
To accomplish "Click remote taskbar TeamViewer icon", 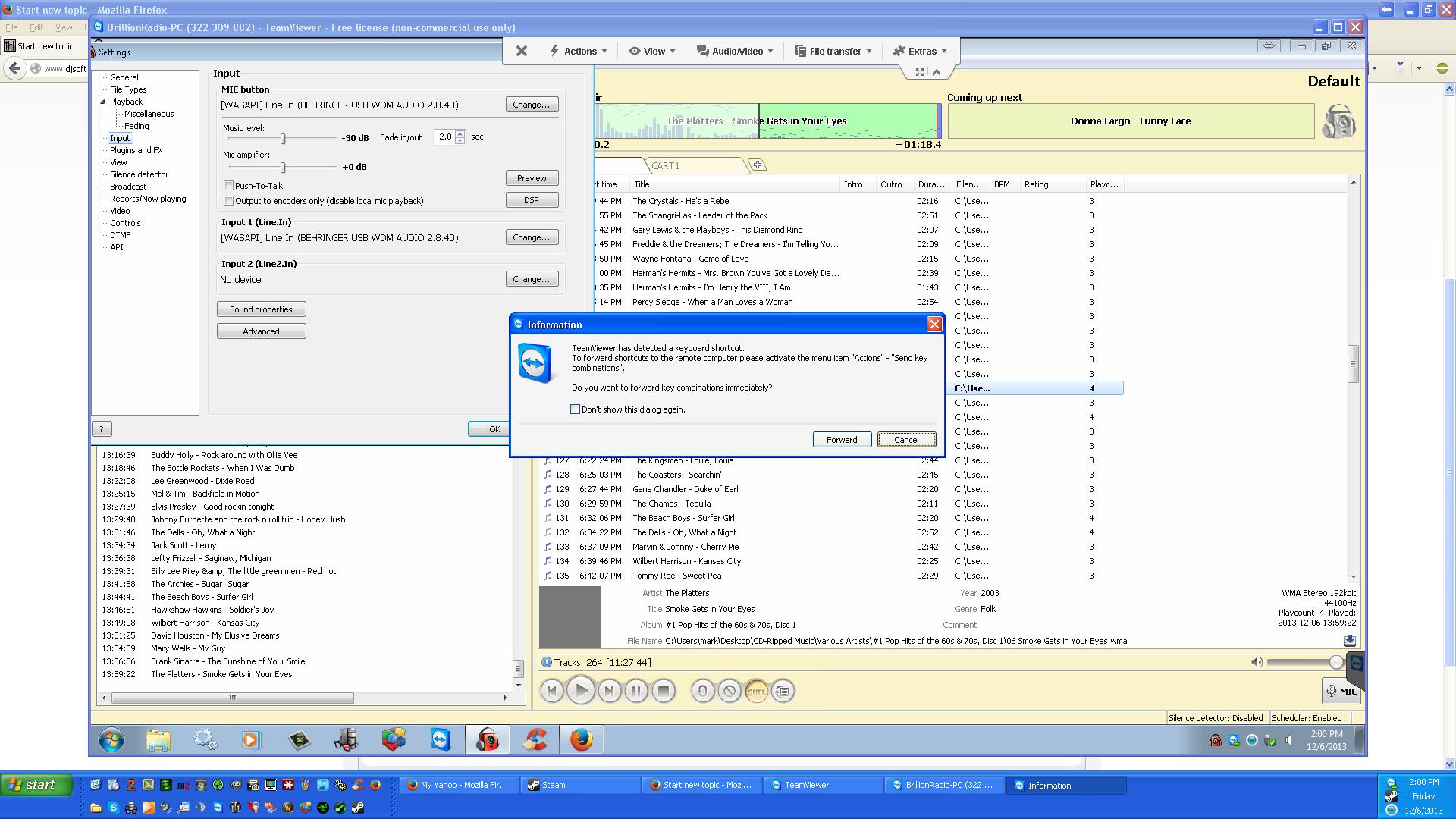I will pos(440,739).
